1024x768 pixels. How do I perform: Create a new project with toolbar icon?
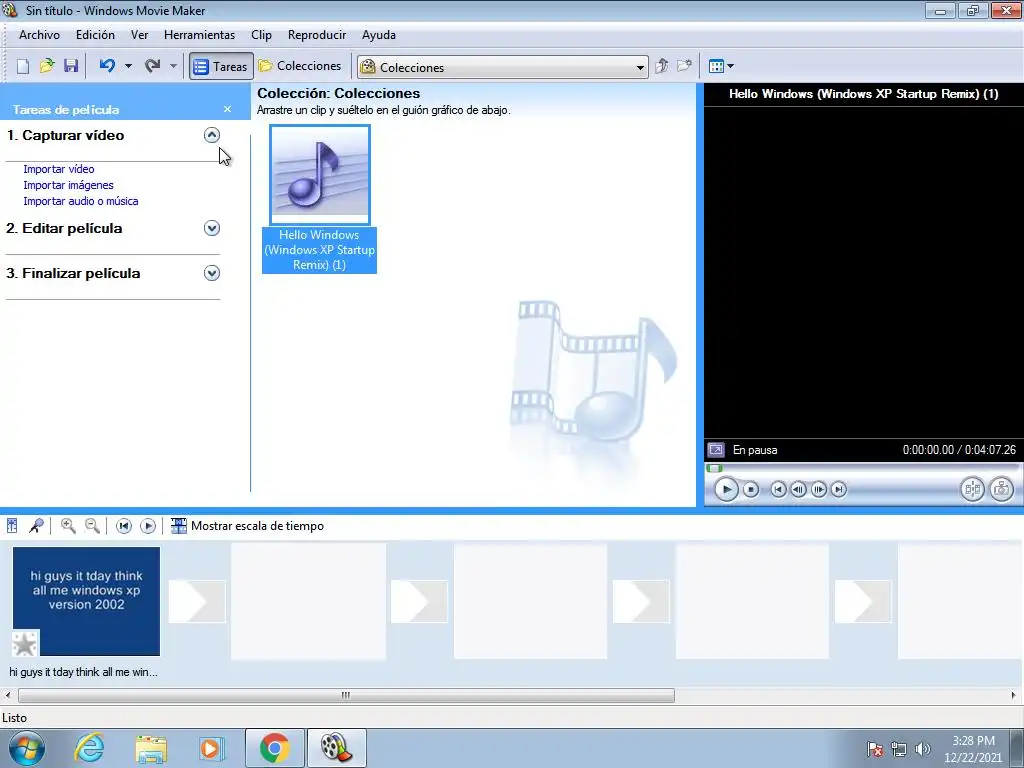(x=23, y=66)
